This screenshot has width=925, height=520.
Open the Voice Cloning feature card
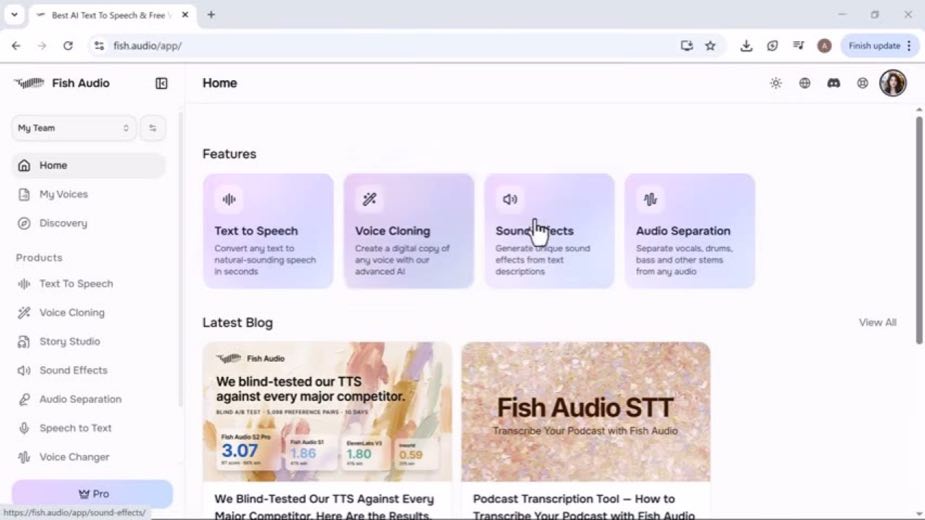[x=409, y=231]
